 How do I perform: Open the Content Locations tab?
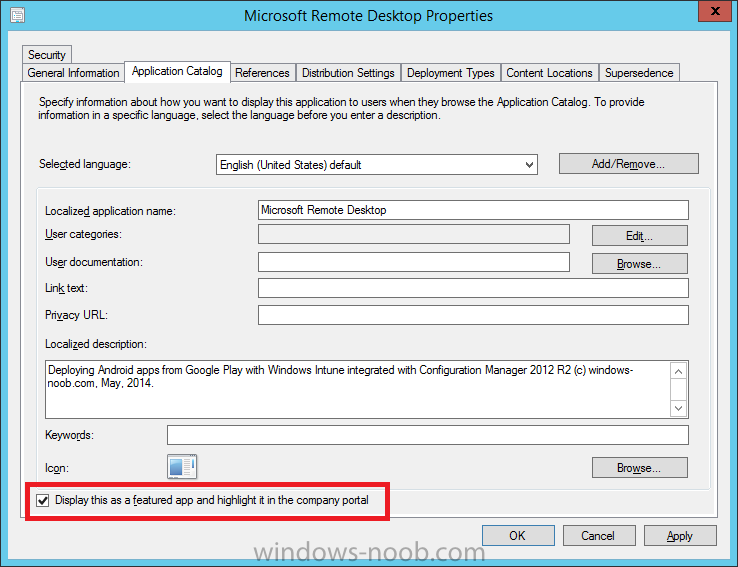click(549, 73)
